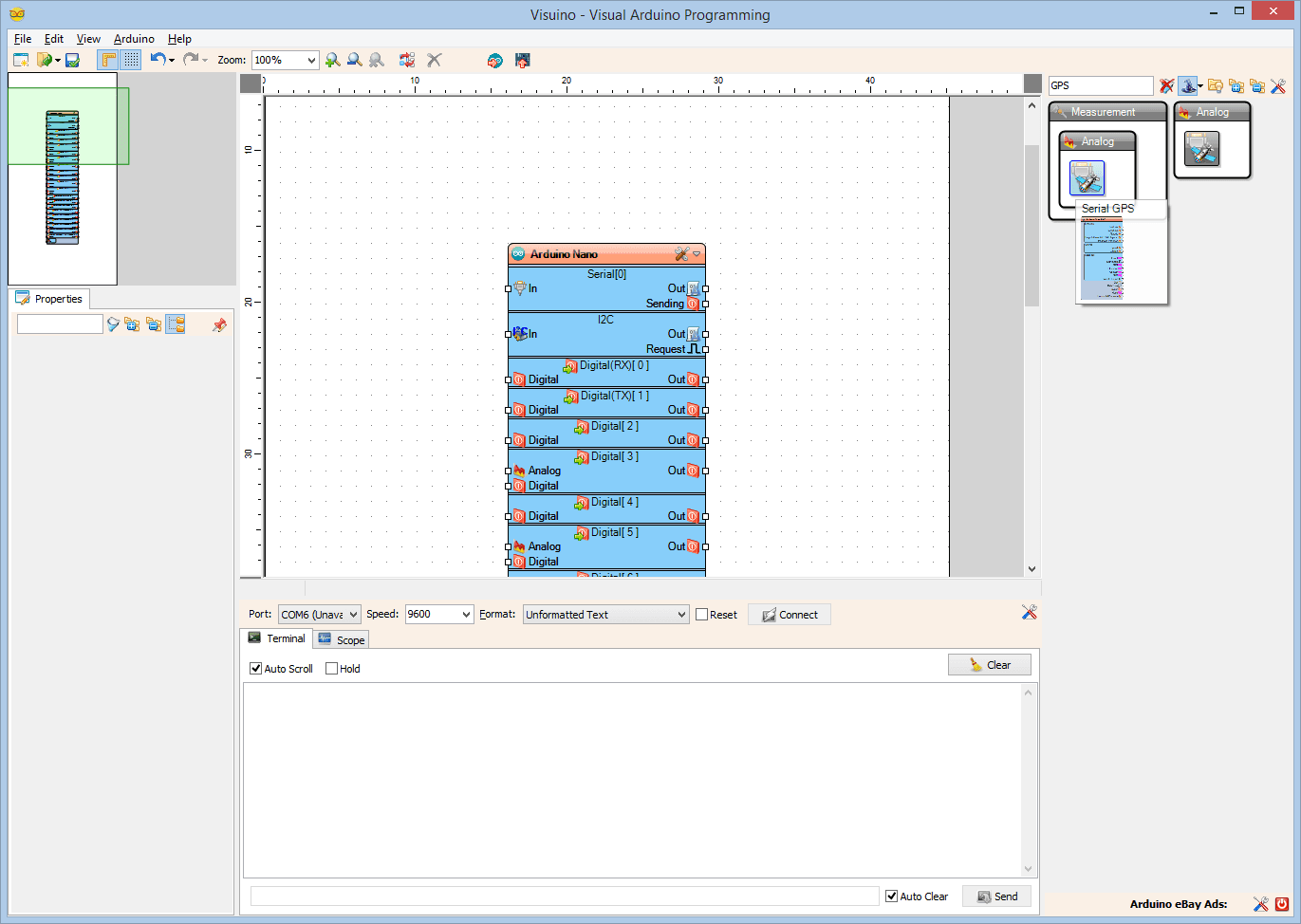Viewport: 1301px width, 924px height.
Task: Click the wizard hat filter icon
Action: click(1189, 85)
